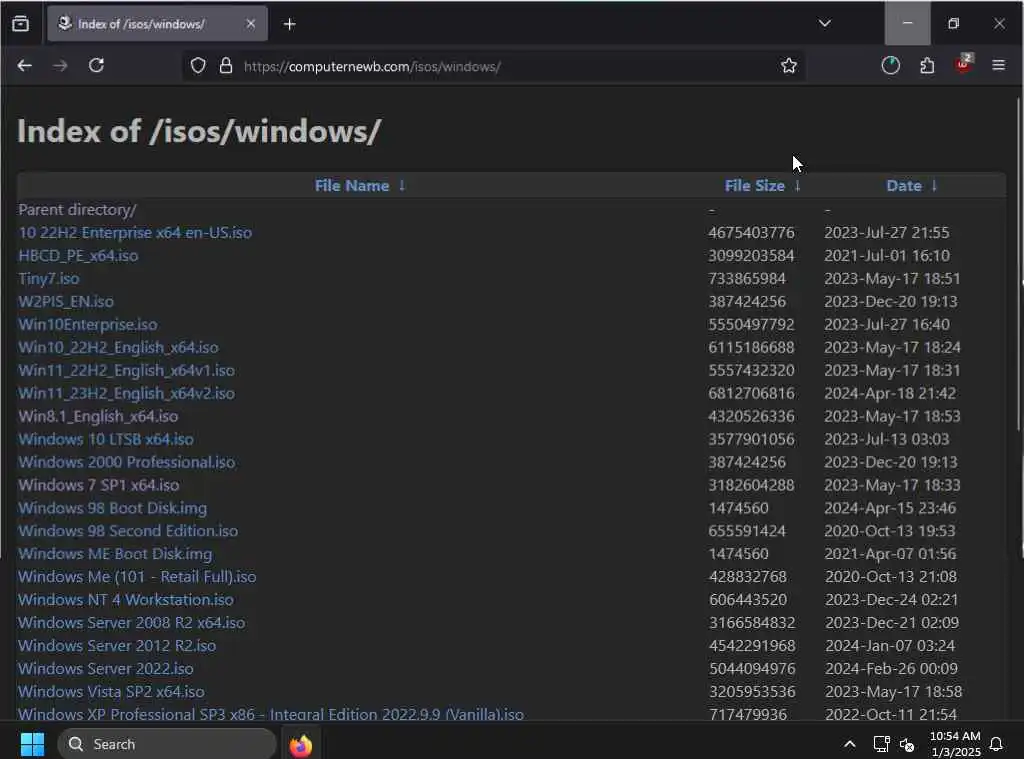Download Win10Enterprise.iso

[x=88, y=324]
